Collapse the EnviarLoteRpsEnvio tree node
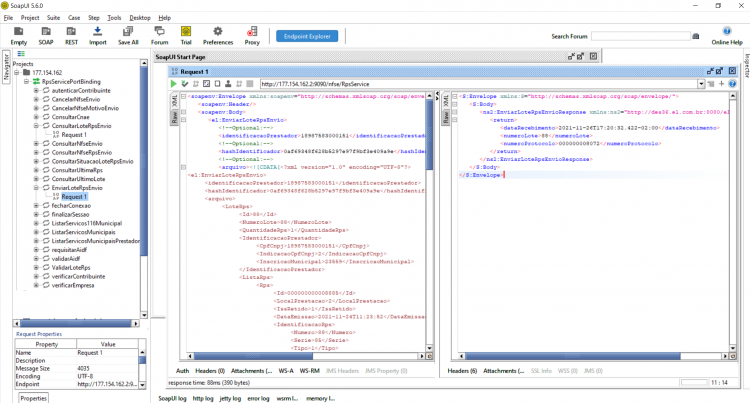 [x=36, y=188]
